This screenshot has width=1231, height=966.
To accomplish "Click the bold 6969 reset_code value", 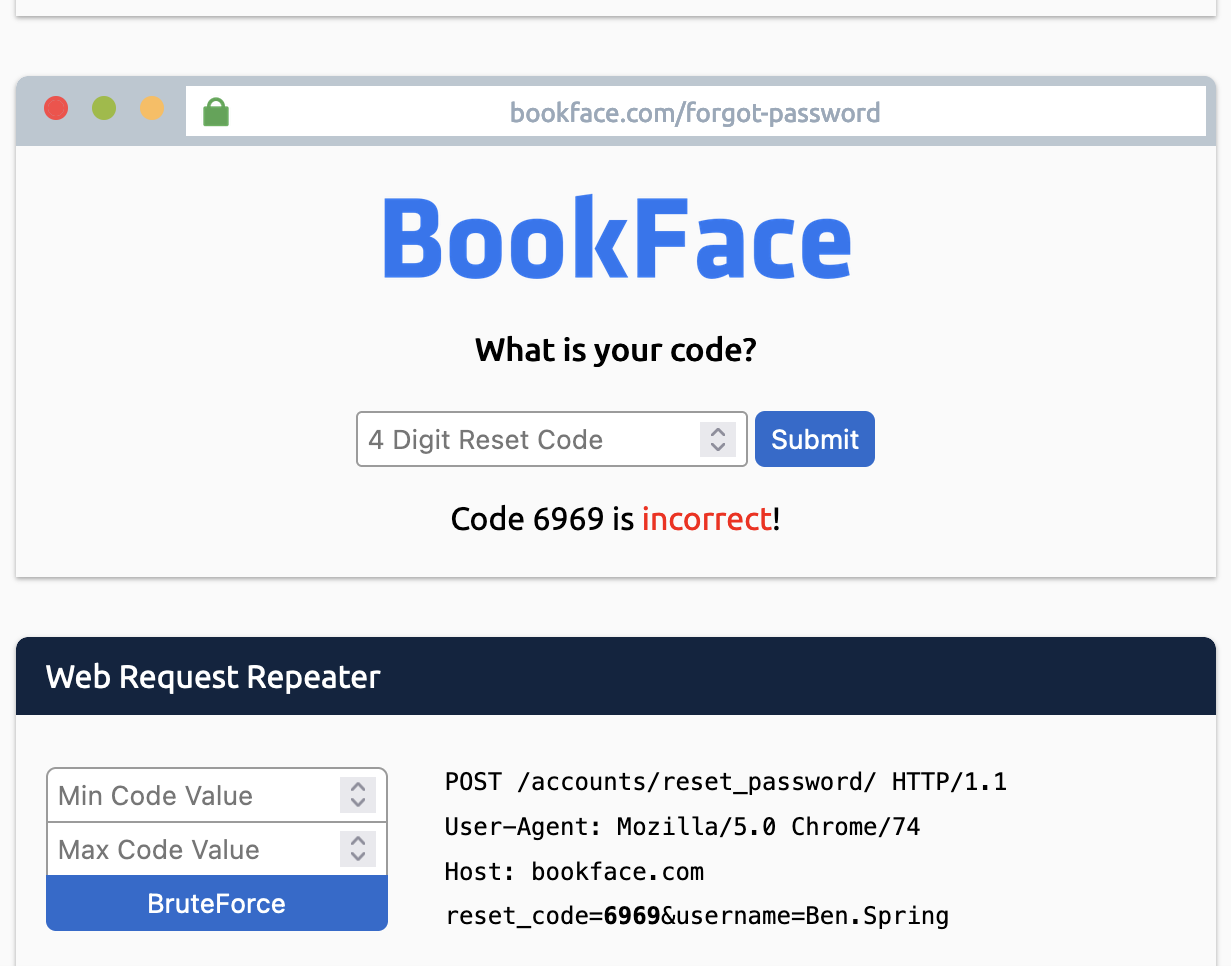I will tap(632, 916).
